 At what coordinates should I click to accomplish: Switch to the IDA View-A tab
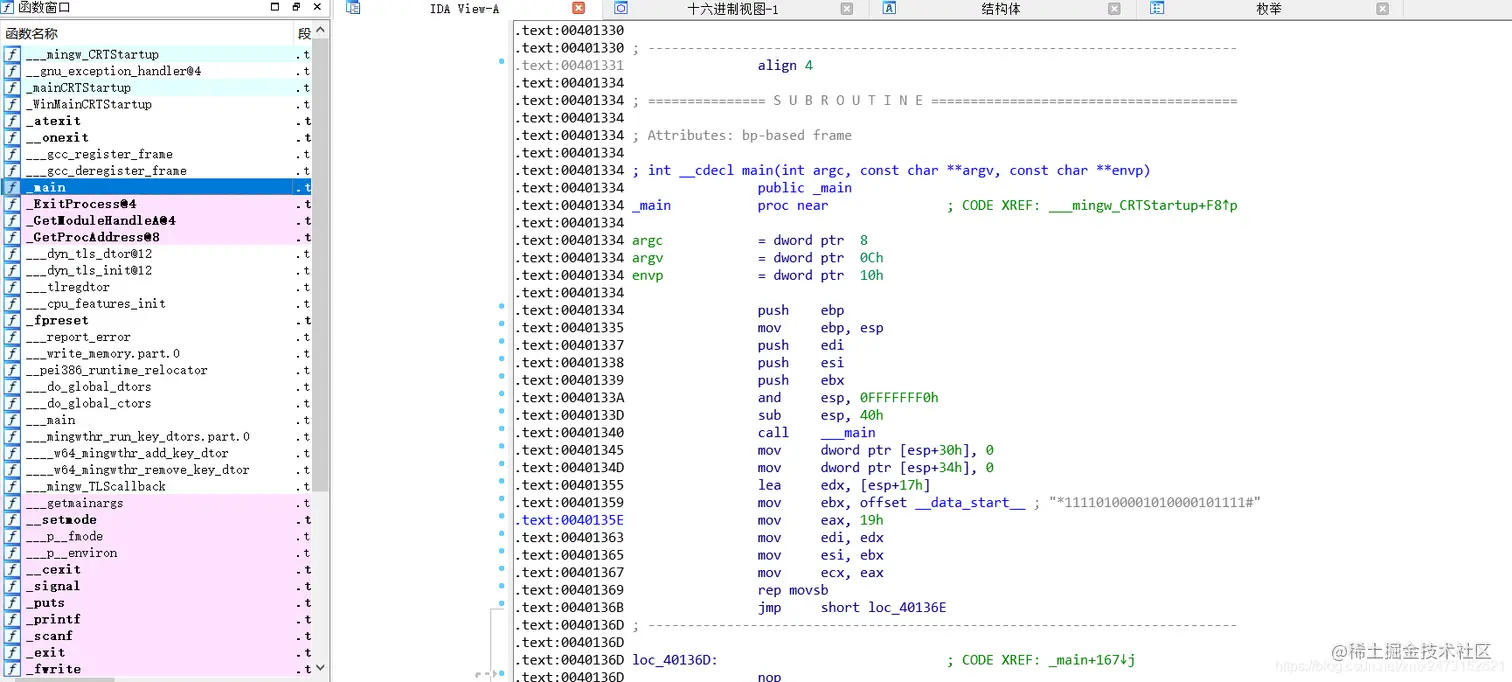coord(465,8)
